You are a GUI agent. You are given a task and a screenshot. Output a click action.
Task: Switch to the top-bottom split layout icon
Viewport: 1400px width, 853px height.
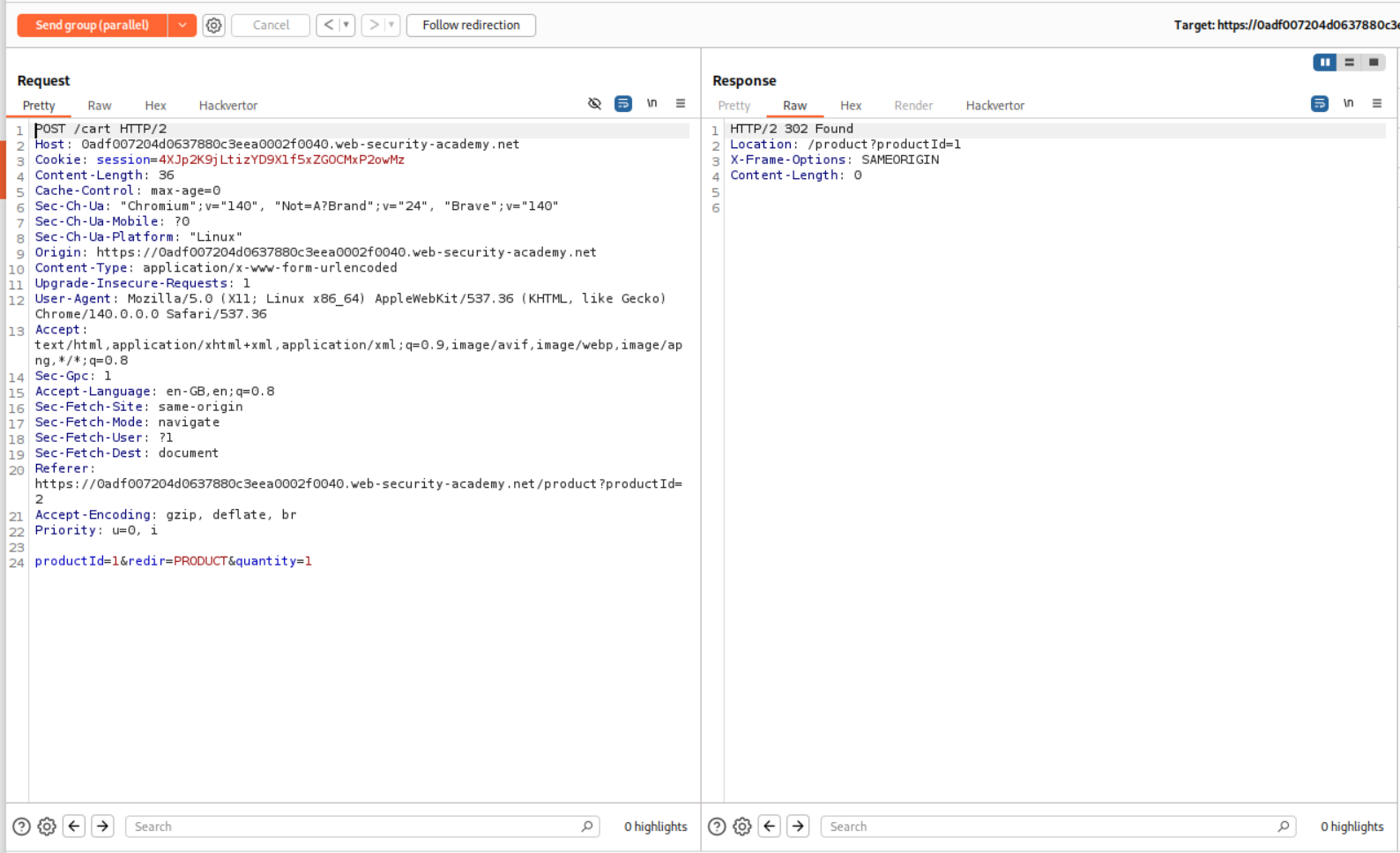(x=1349, y=62)
